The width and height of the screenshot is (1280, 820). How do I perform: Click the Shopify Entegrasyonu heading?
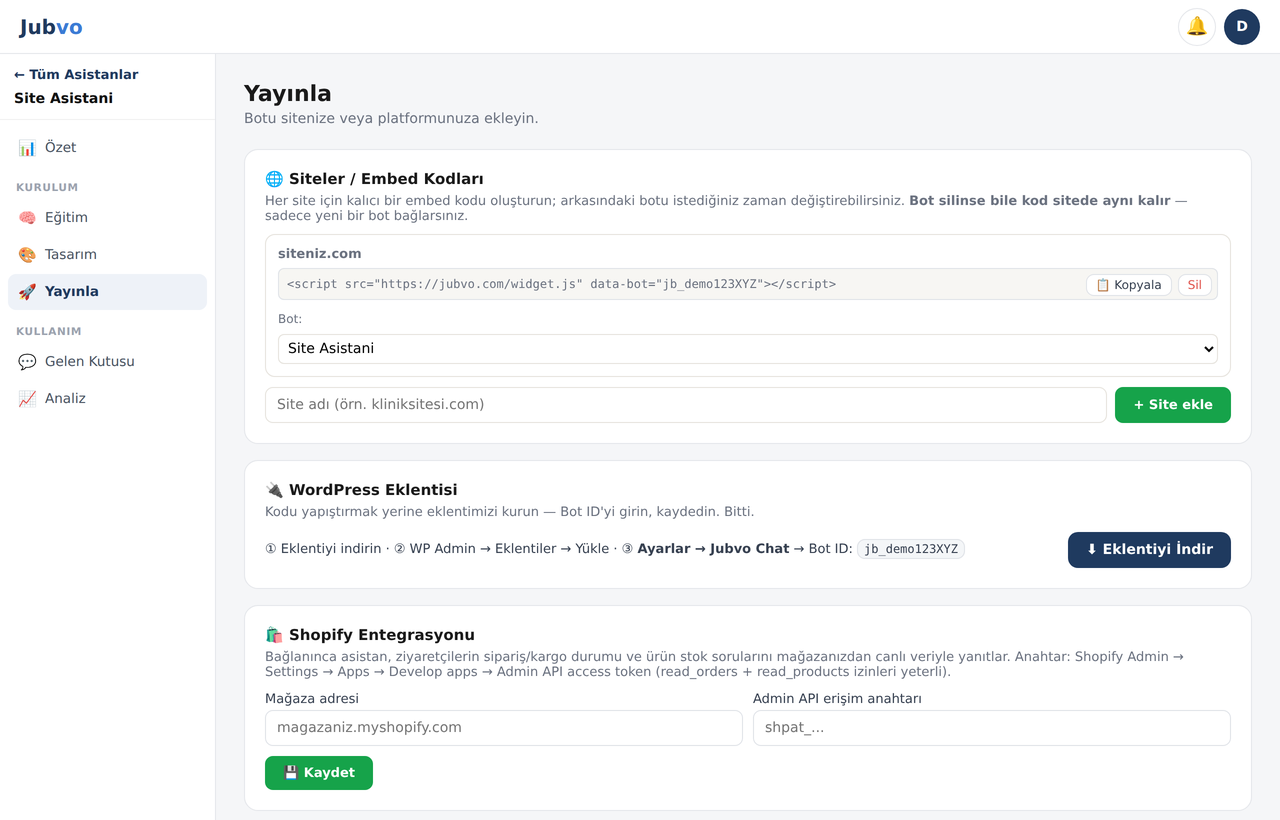[382, 635]
